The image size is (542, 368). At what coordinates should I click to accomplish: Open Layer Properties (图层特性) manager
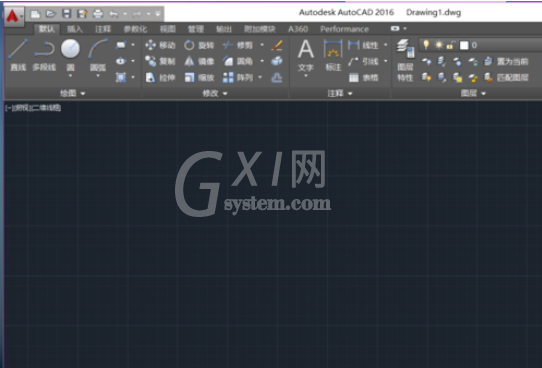pyautogui.click(x=405, y=60)
